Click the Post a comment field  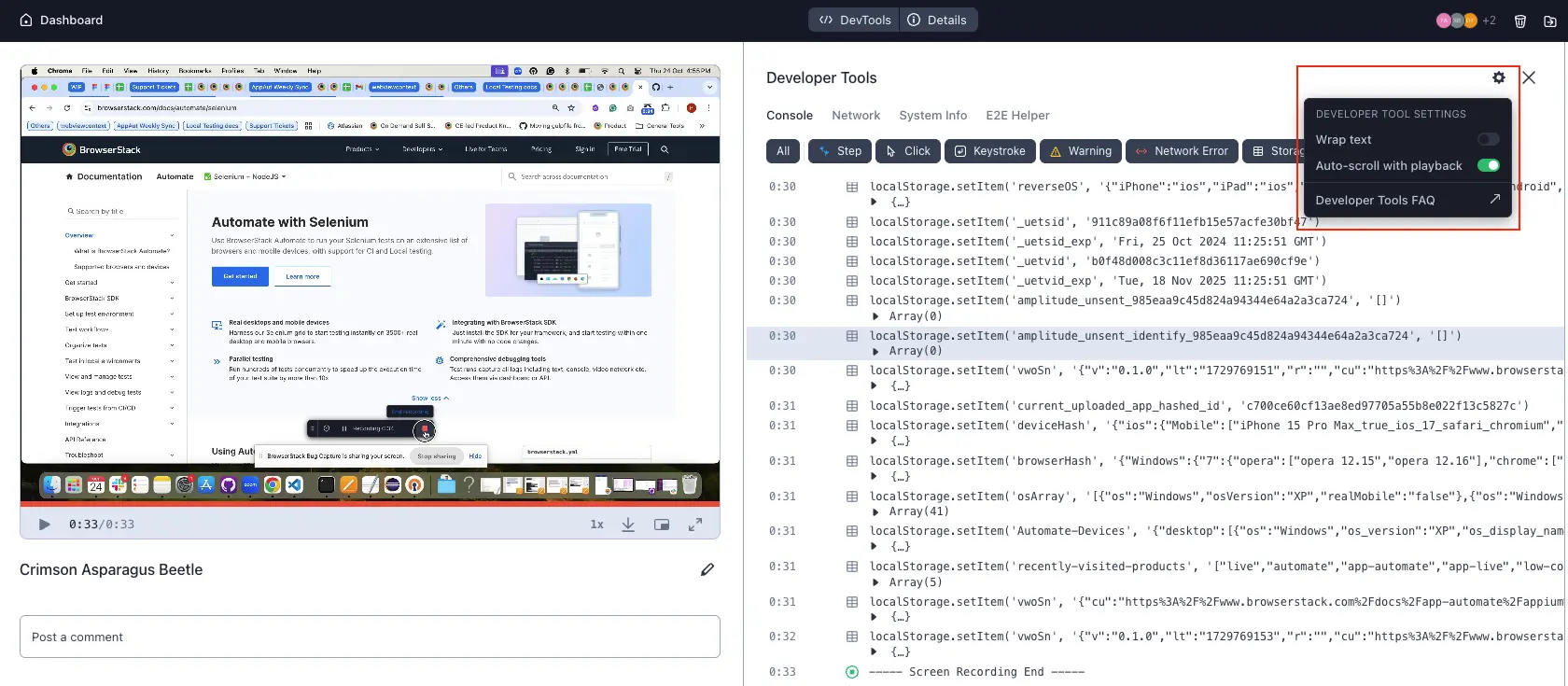[x=370, y=637]
